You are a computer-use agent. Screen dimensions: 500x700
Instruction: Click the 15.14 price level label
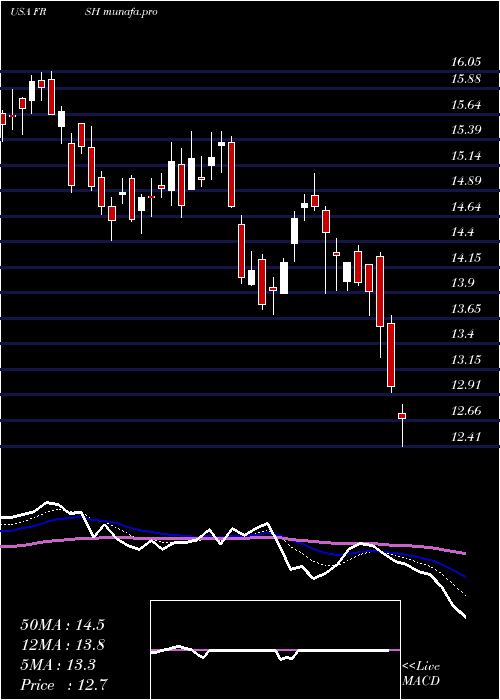466,156
